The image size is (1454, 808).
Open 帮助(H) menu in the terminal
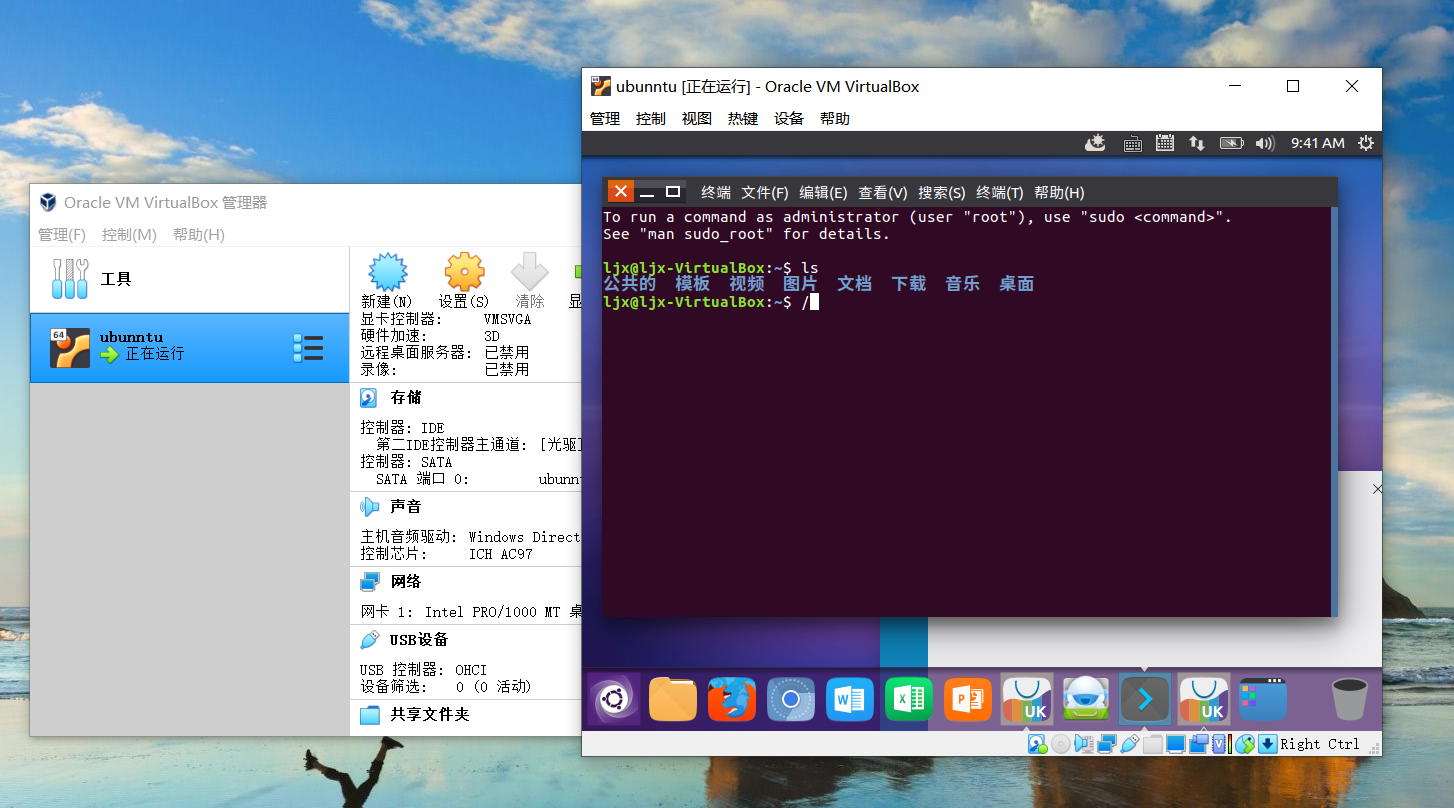pos(1059,192)
